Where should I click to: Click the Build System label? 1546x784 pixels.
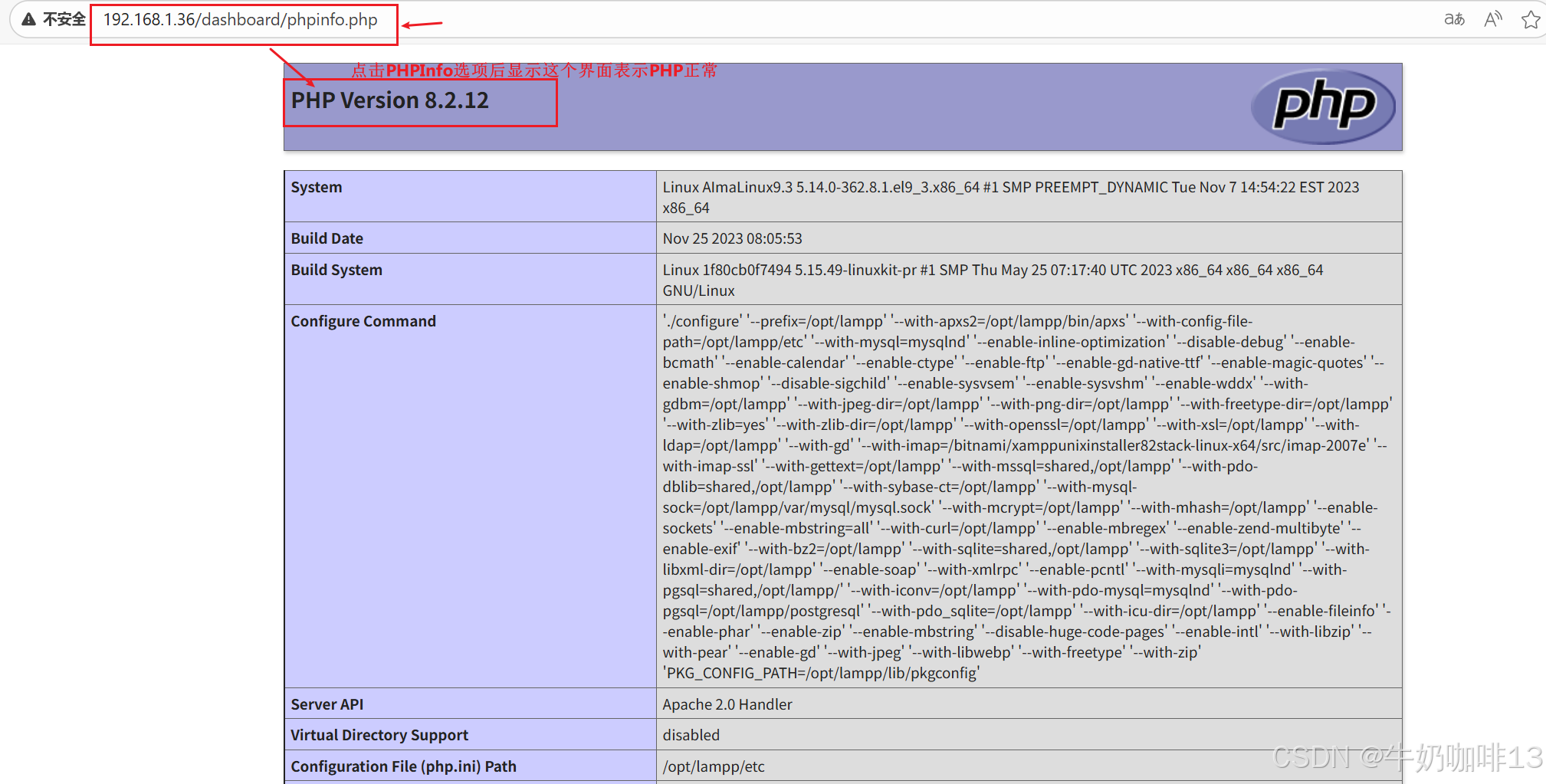[x=336, y=270]
